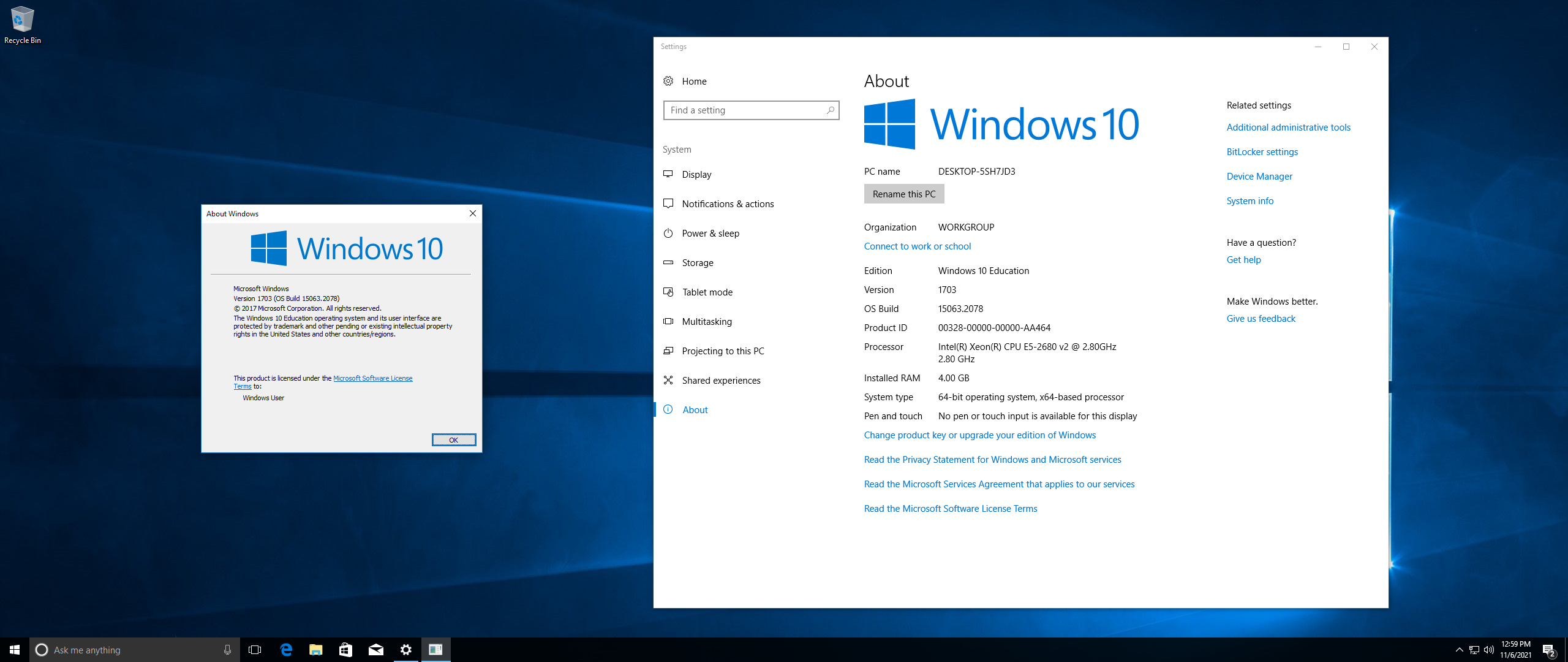Open Device Manager link

(1259, 176)
